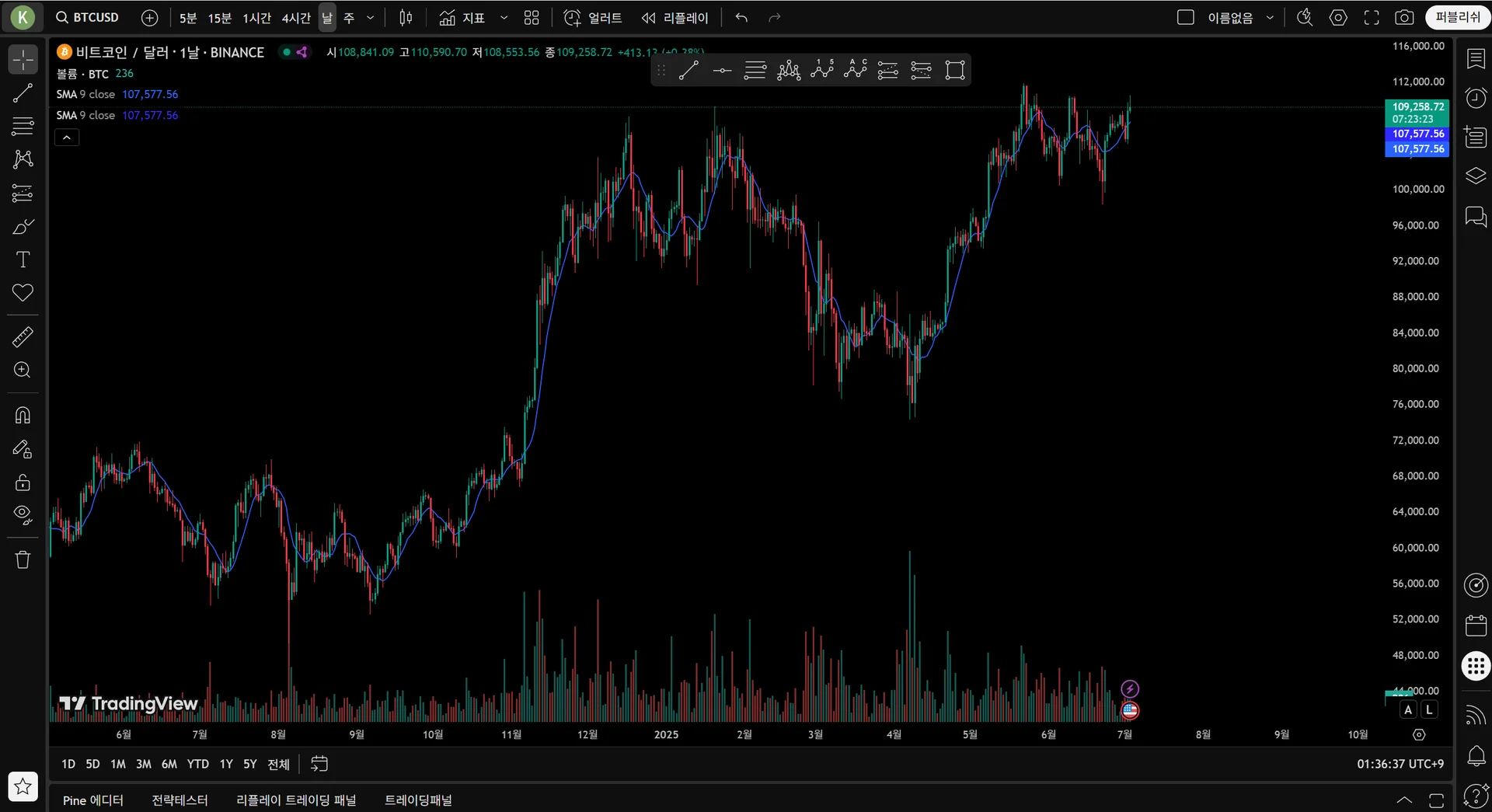Toggle auto scale A button
Screen dimensions: 1492x812
pyautogui.click(x=1408, y=709)
